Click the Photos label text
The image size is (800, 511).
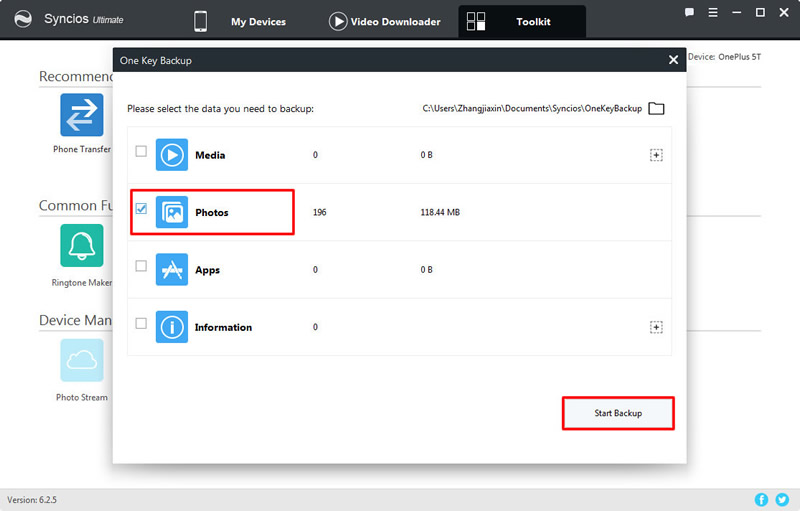point(212,213)
